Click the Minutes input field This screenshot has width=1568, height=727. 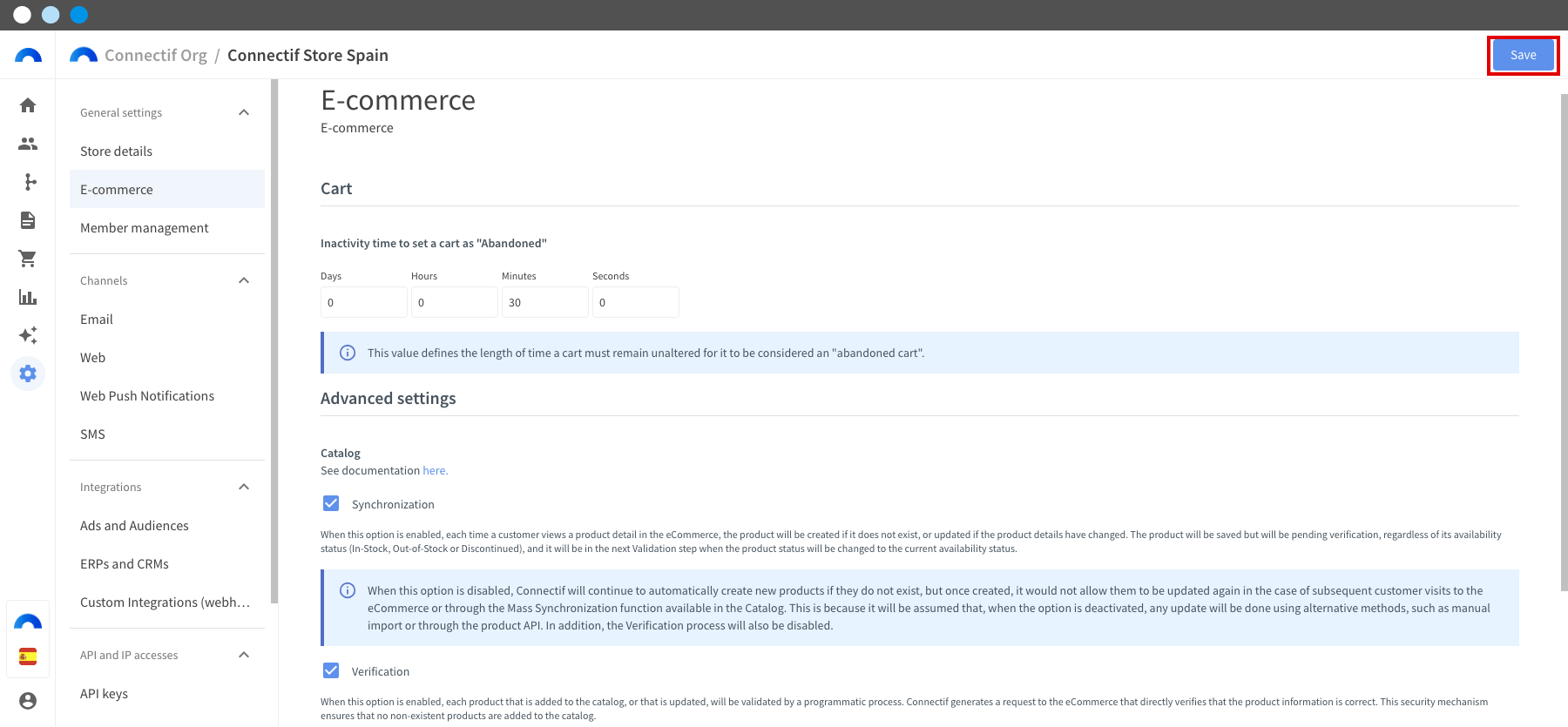click(545, 302)
